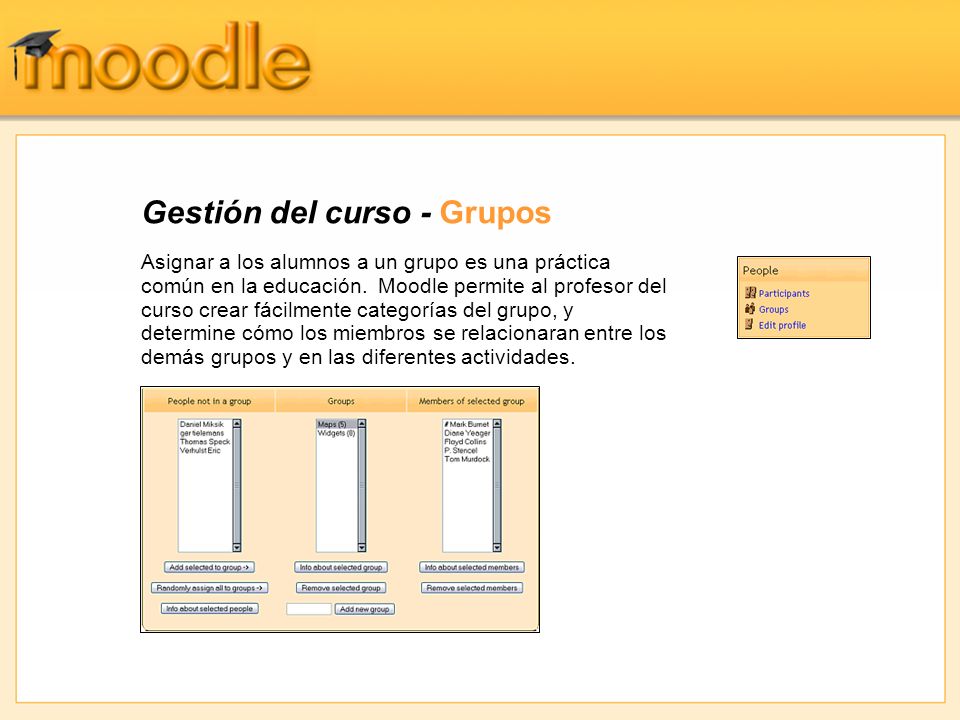960x720 pixels.
Task: Click the Groups column header
Action: 341,401
